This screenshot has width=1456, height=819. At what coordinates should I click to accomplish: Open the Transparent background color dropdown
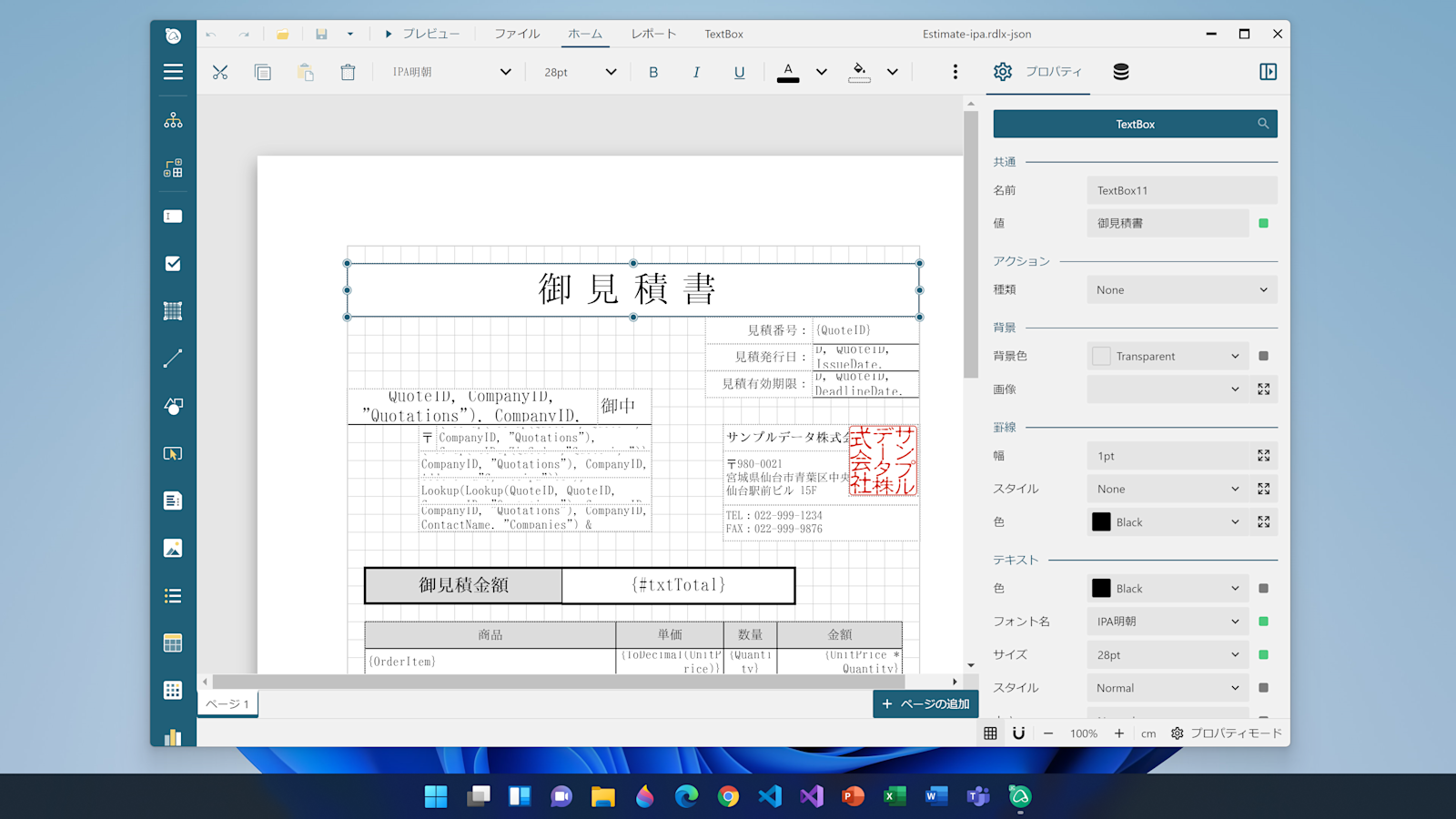coord(1168,357)
